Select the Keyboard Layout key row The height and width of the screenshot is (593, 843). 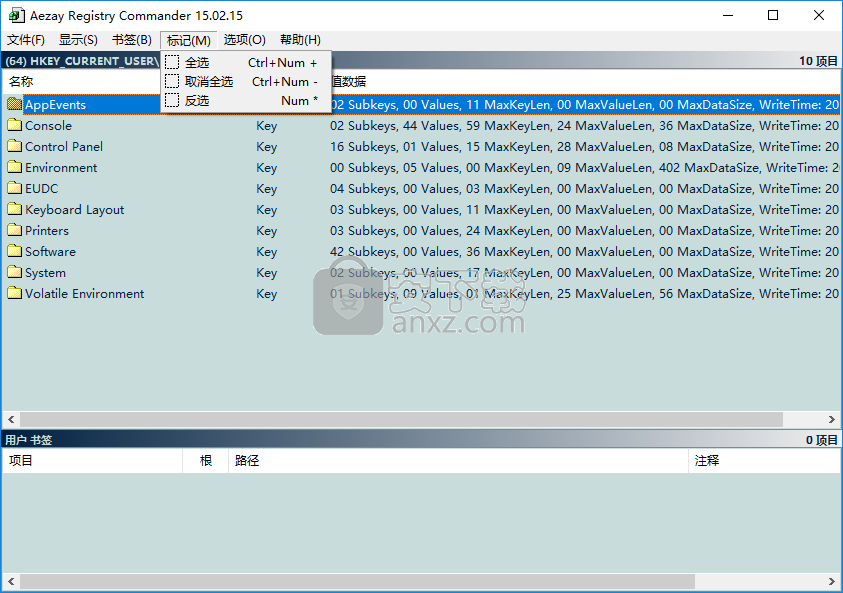pos(422,209)
